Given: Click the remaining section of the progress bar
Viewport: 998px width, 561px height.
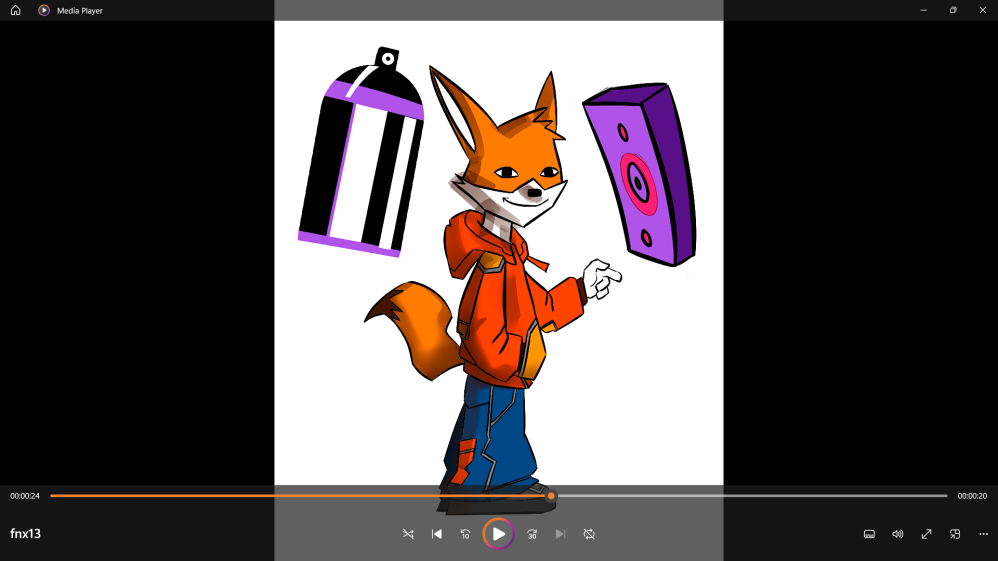Looking at the screenshot, I should (x=750, y=496).
